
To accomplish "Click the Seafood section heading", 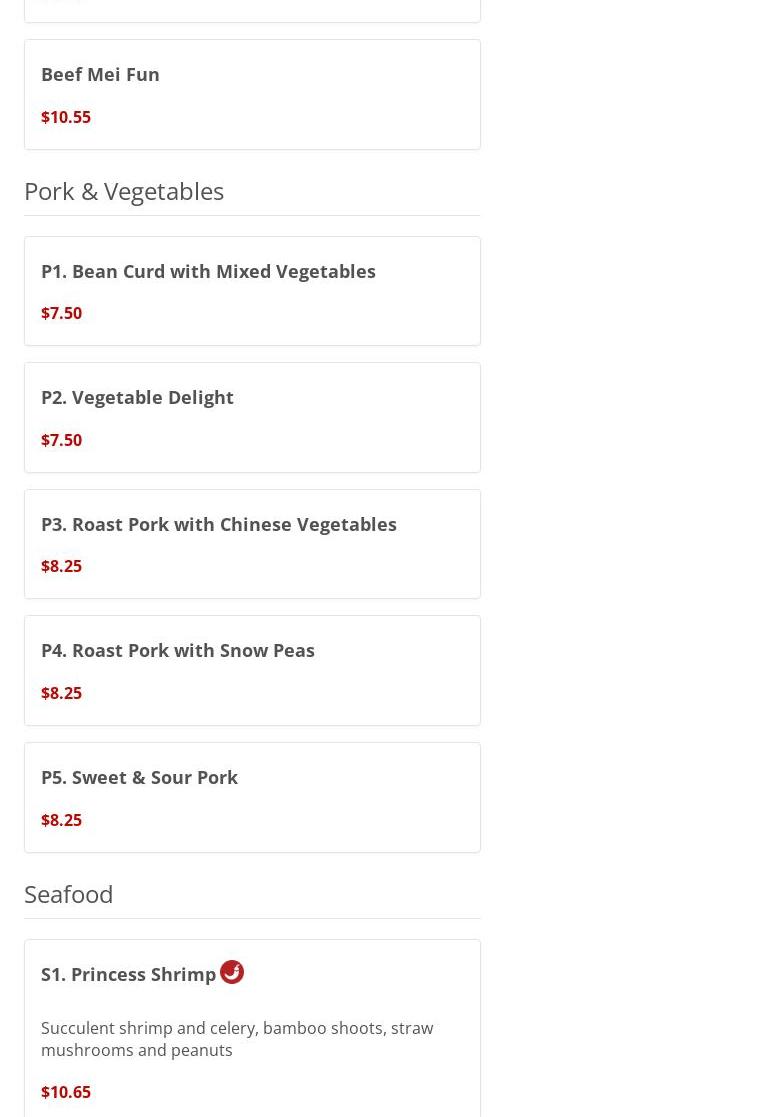I will pos(68,893).
